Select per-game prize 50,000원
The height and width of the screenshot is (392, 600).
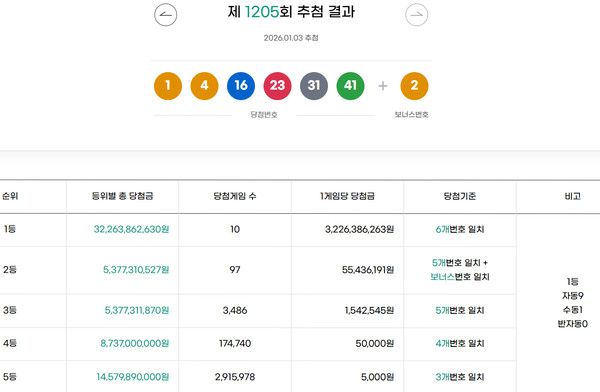click(375, 343)
